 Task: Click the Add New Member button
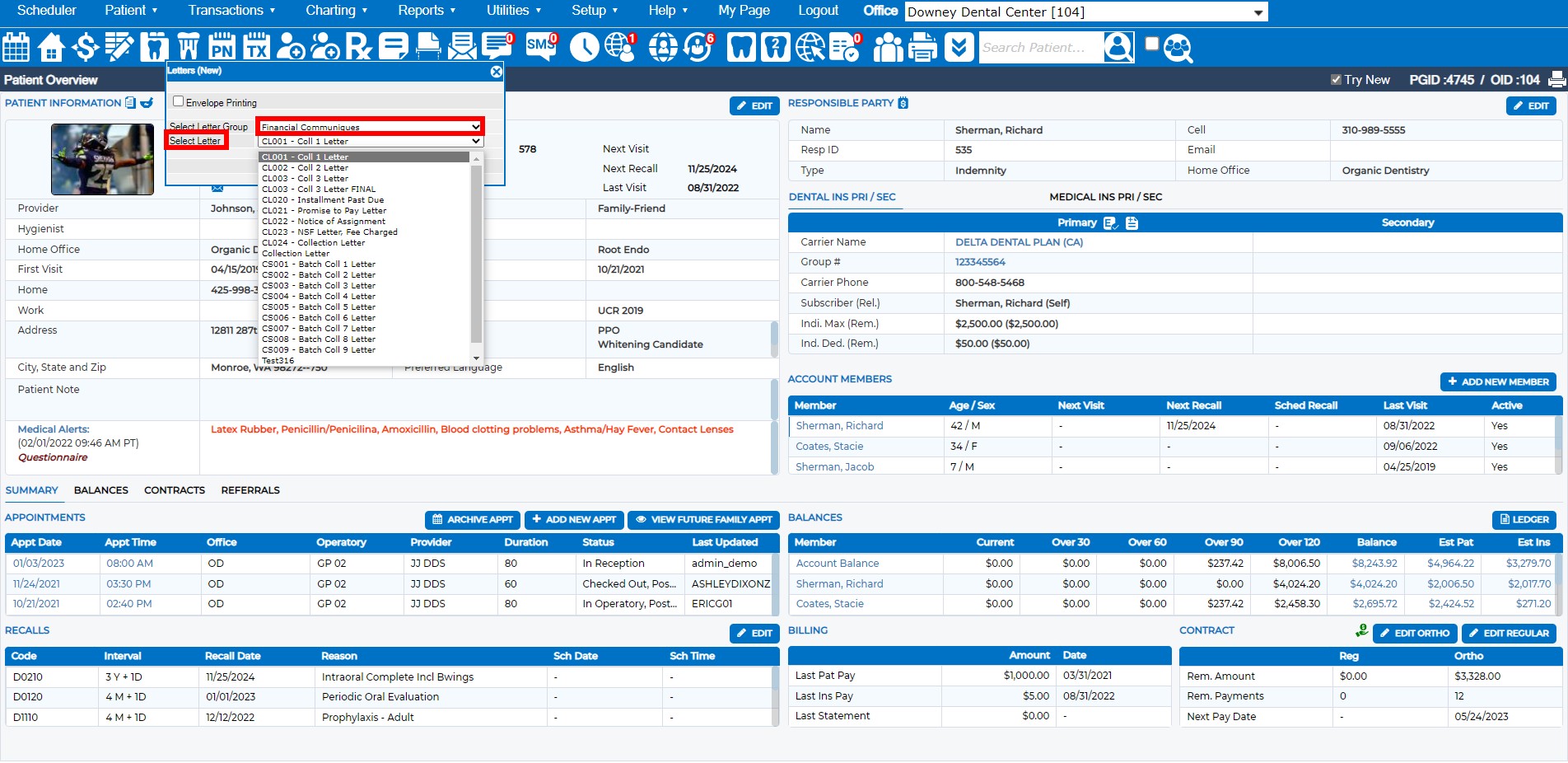1498,381
